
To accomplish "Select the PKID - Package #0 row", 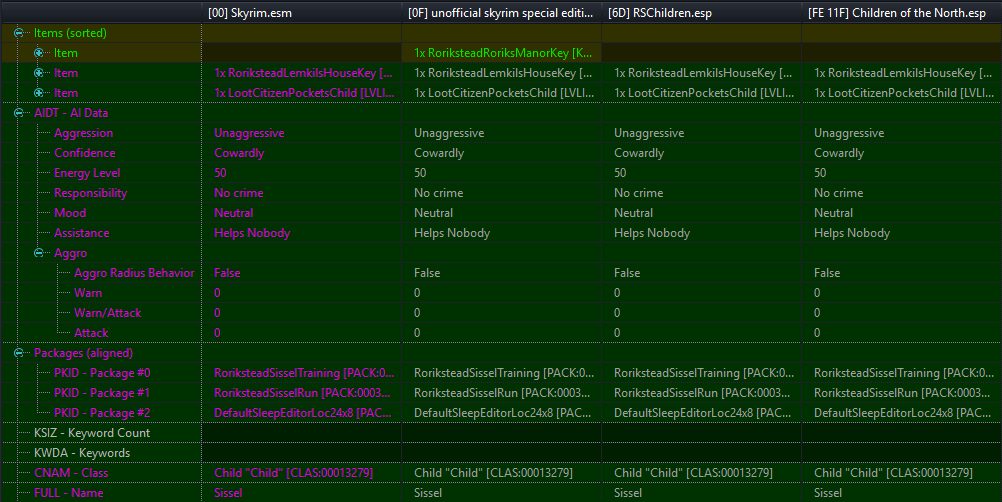I will coord(102,373).
